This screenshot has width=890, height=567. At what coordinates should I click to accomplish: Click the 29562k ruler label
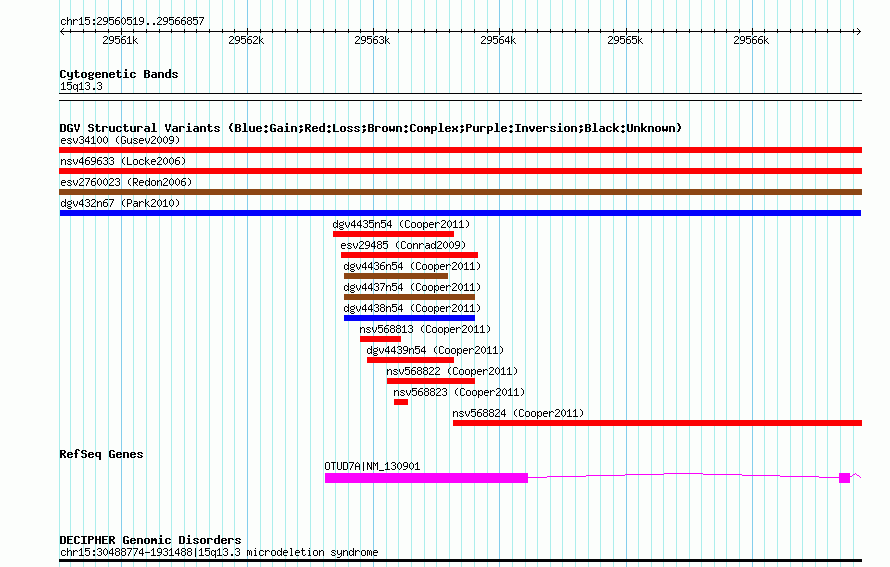coord(246,40)
